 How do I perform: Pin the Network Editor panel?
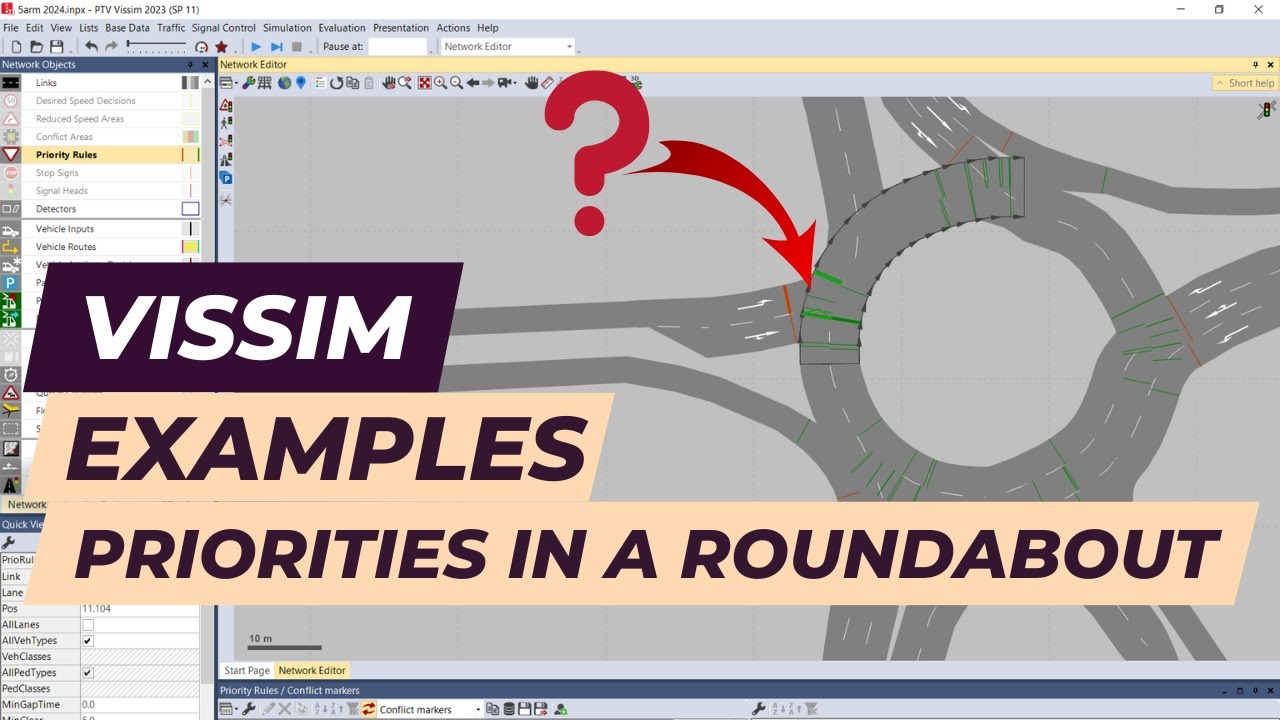tap(1256, 65)
